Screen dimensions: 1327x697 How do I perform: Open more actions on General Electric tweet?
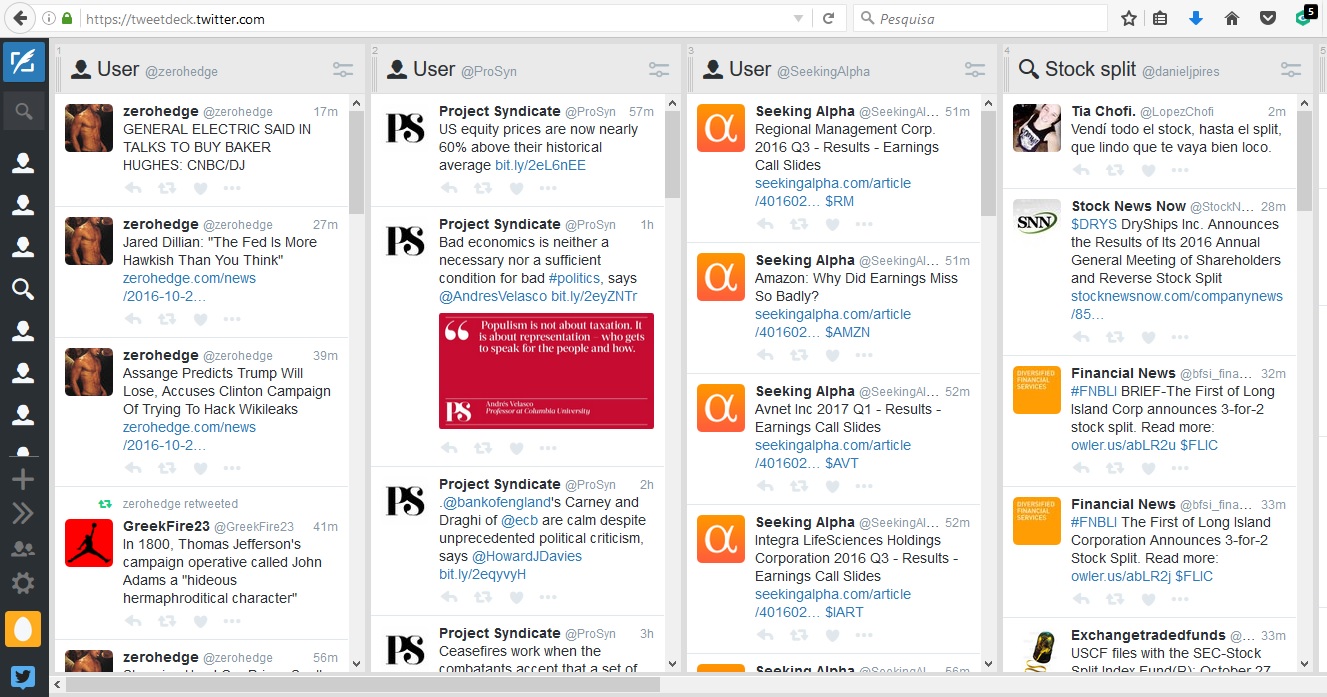click(x=232, y=188)
